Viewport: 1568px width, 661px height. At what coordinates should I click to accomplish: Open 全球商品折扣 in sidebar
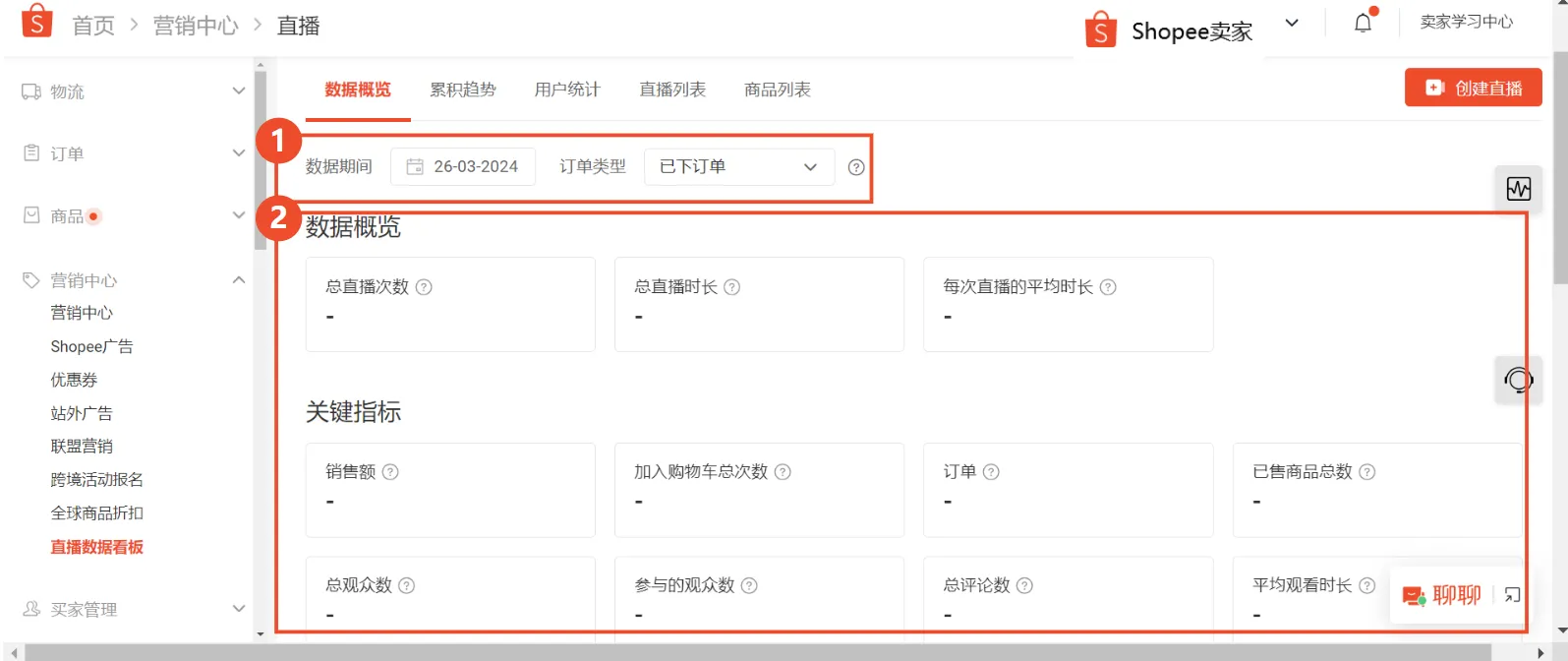(96, 513)
